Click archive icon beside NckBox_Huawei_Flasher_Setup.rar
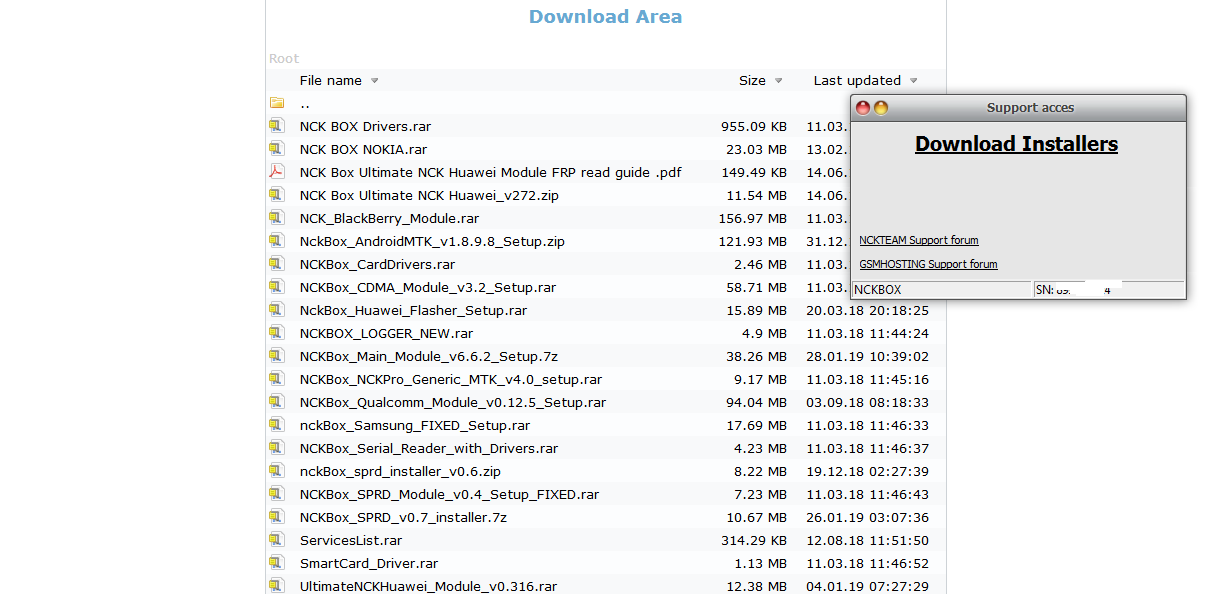Viewport: 1205px width, 594px height. tap(277, 310)
